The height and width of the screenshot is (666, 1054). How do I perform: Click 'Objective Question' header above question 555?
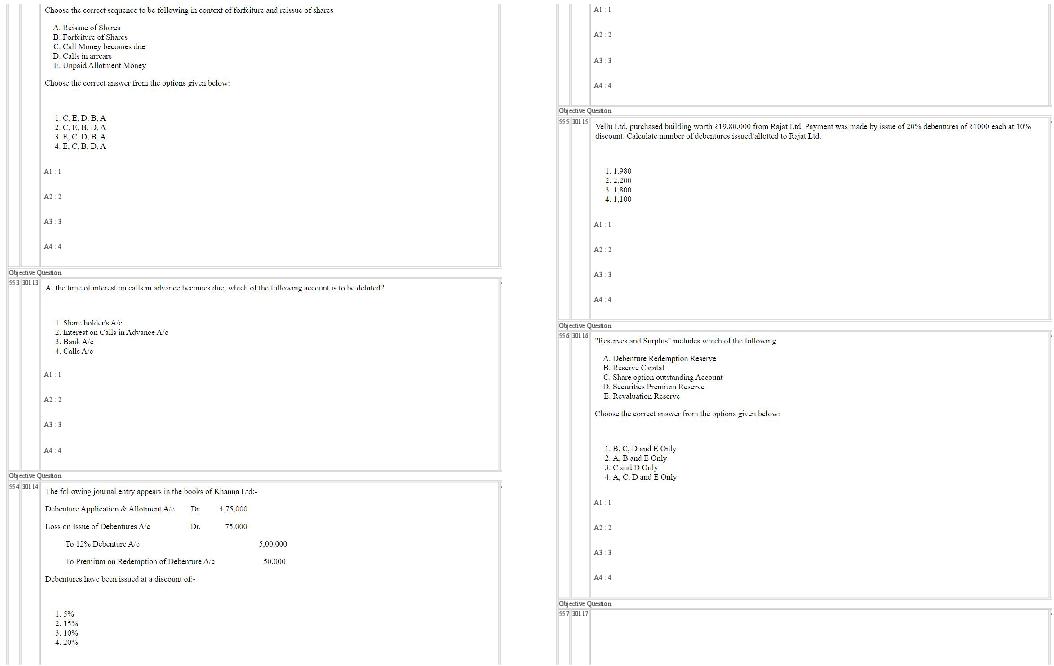coord(585,111)
